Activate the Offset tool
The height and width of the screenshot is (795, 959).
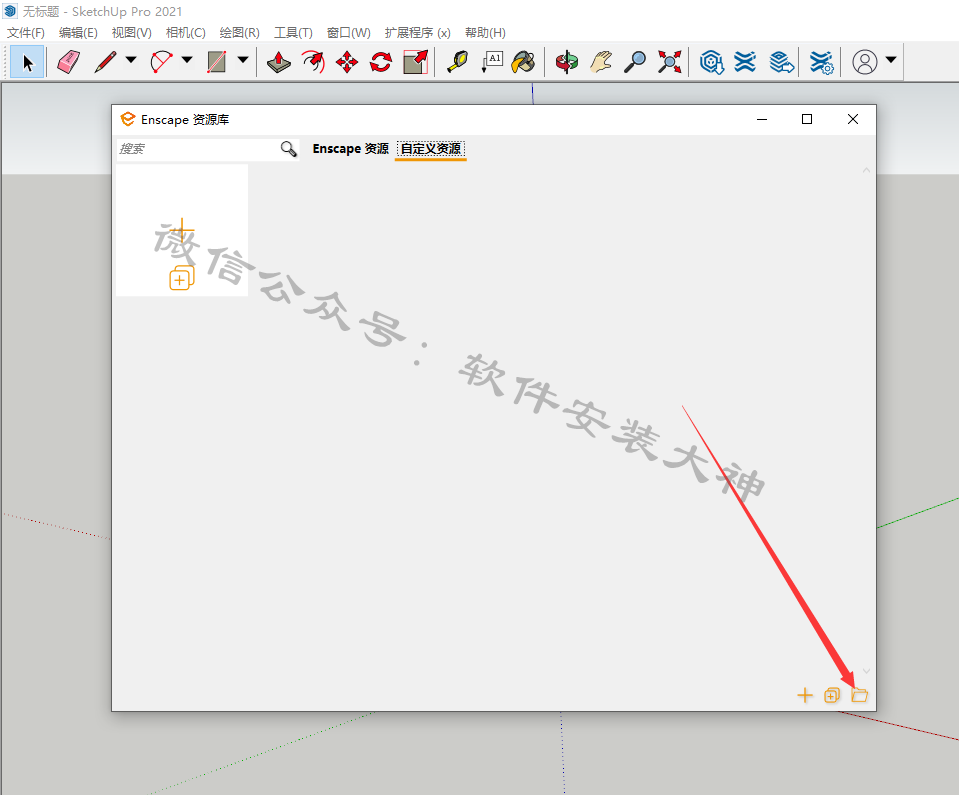pos(313,62)
